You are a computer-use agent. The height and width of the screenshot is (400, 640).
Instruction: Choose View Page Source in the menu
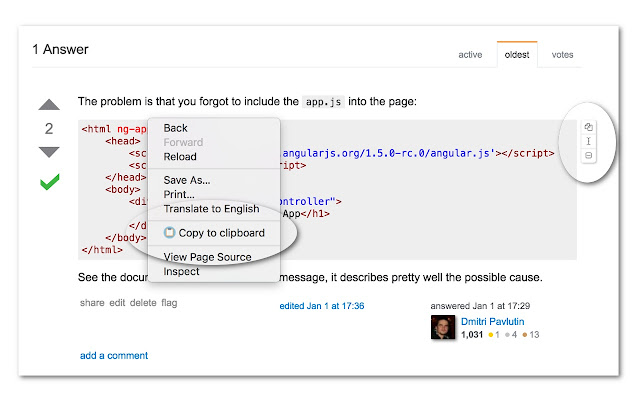coord(207,257)
